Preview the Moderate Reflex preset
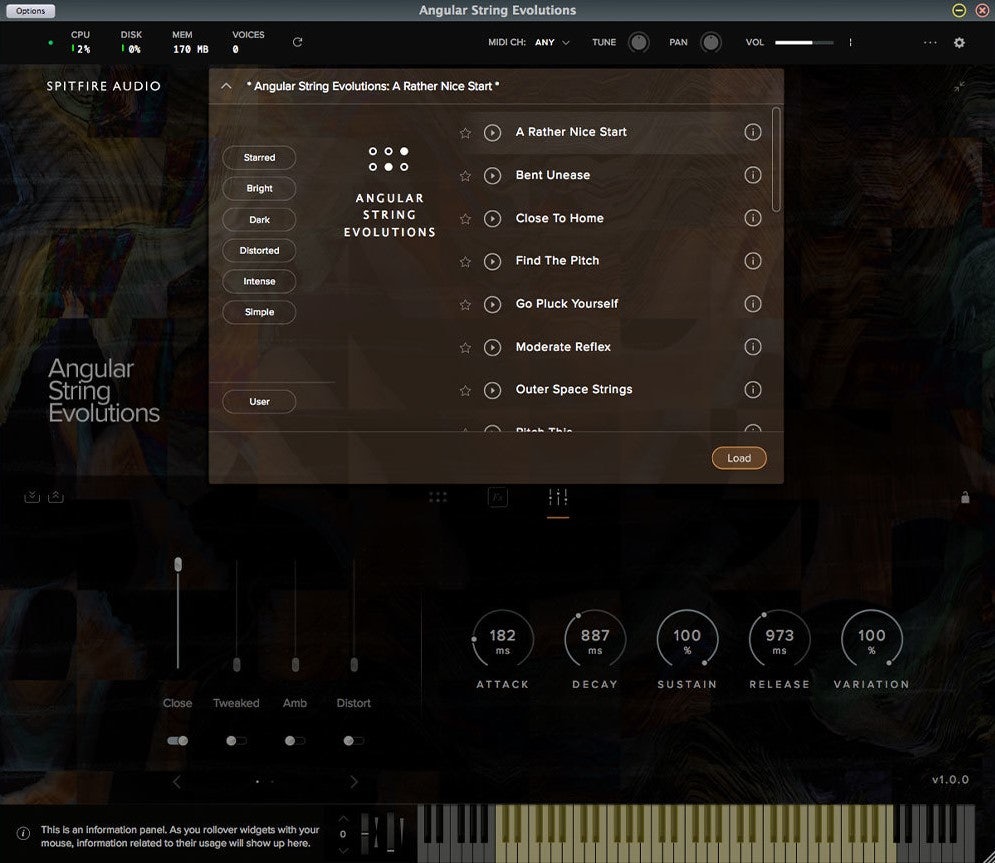Image resolution: width=995 pixels, height=863 pixels. click(492, 348)
